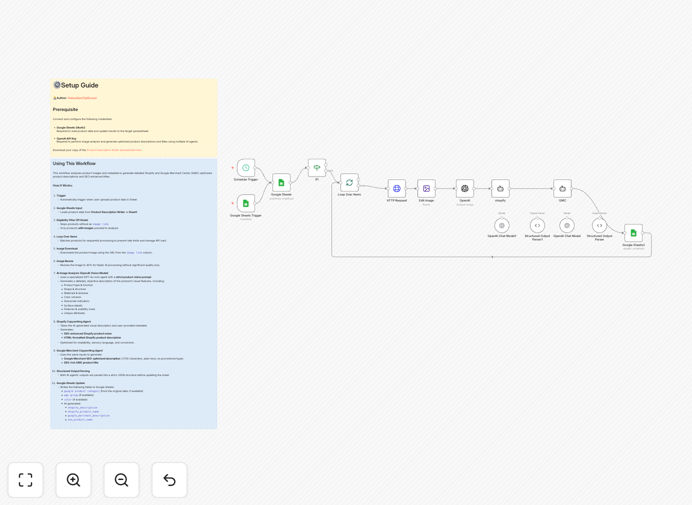Image resolution: width=692 pixels, height=505 pixels.
Task: Zoom out of the workflow canvas
Action: [x=121, y=480]
